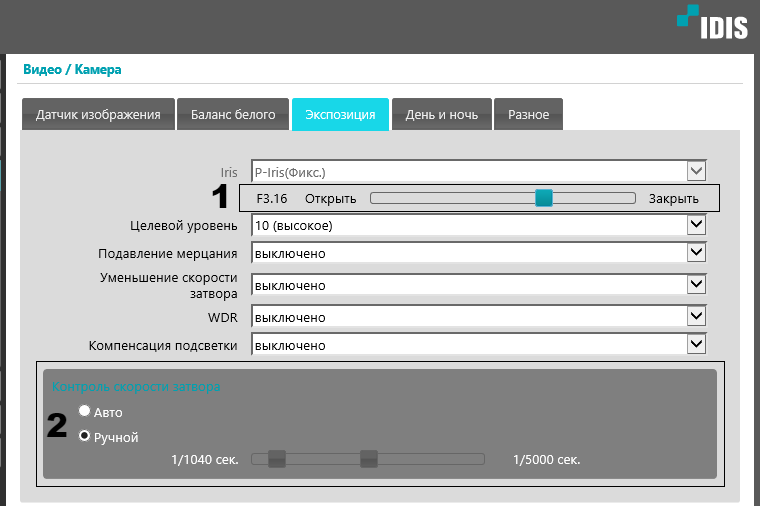This screenshot has height=506, width=760.
Task: Open the WDR dropdown list
Action: 480,317
